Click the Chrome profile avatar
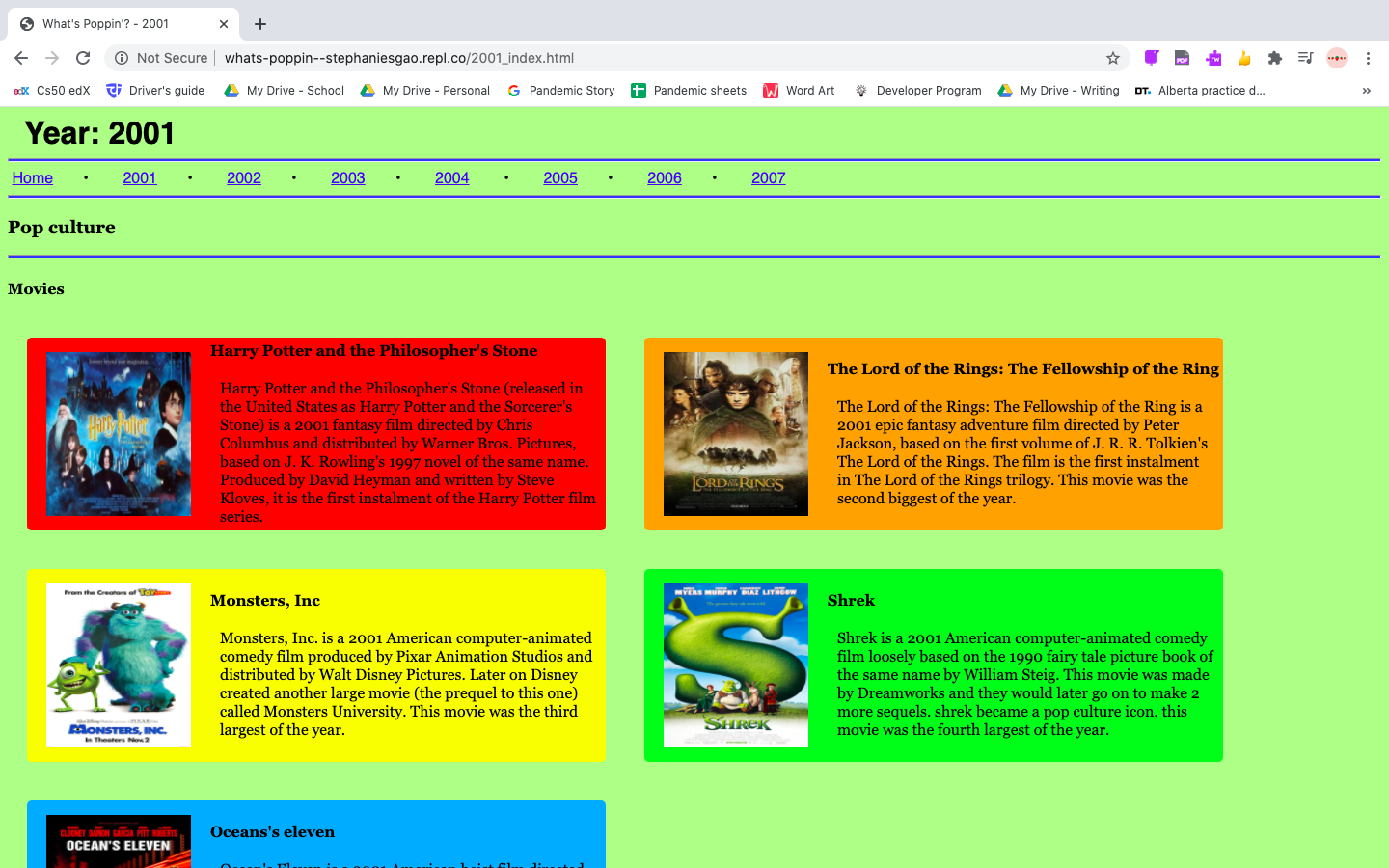Image resolution: width=1389 pixels, height=868 pixels. click(1337, 58)
